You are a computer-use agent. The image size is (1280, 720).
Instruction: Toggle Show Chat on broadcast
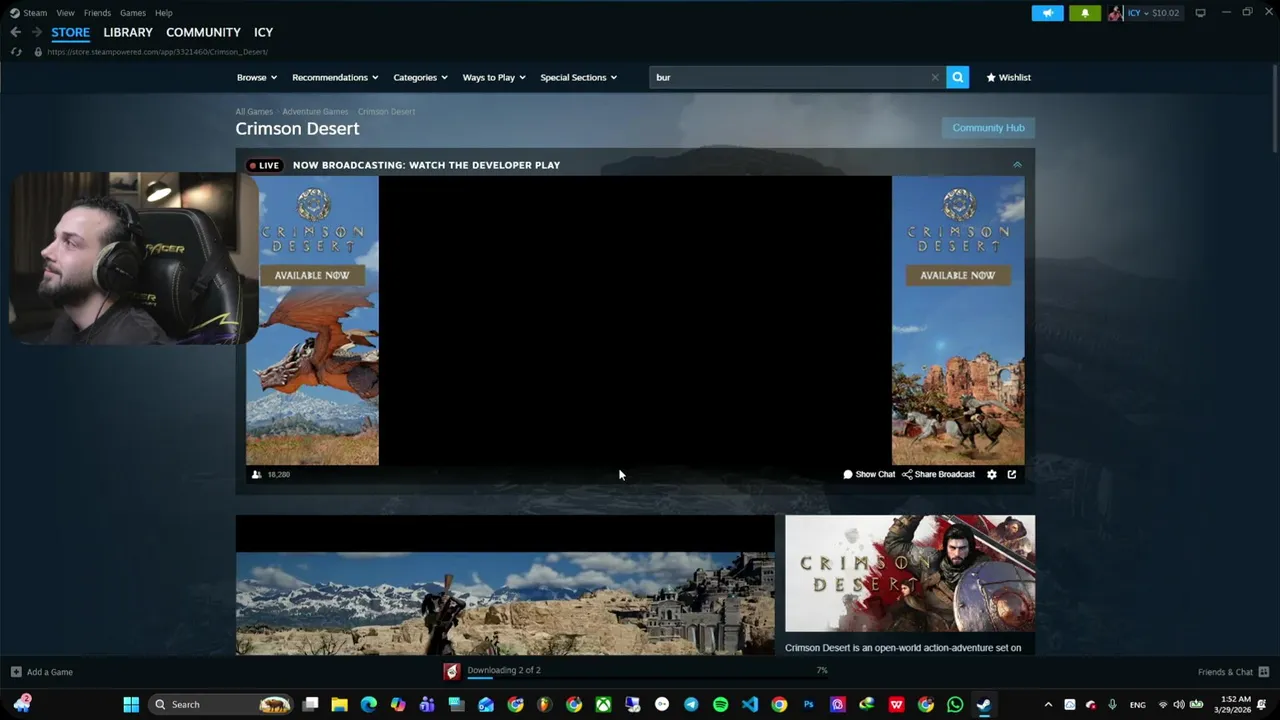click(869, 474)
